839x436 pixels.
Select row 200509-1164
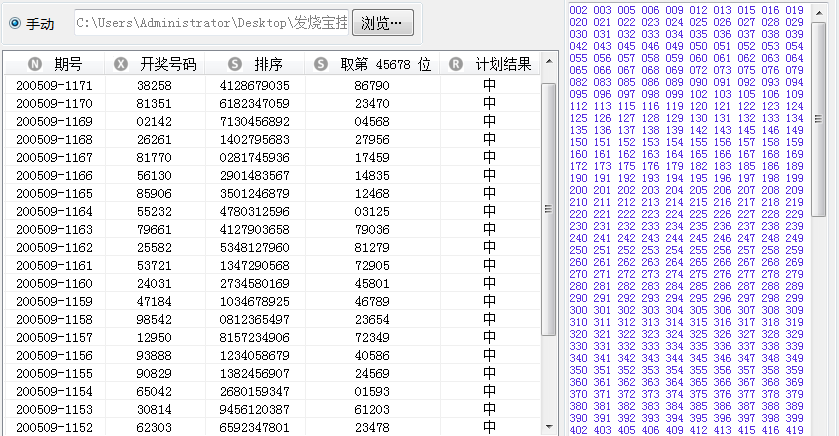(272, 211)
